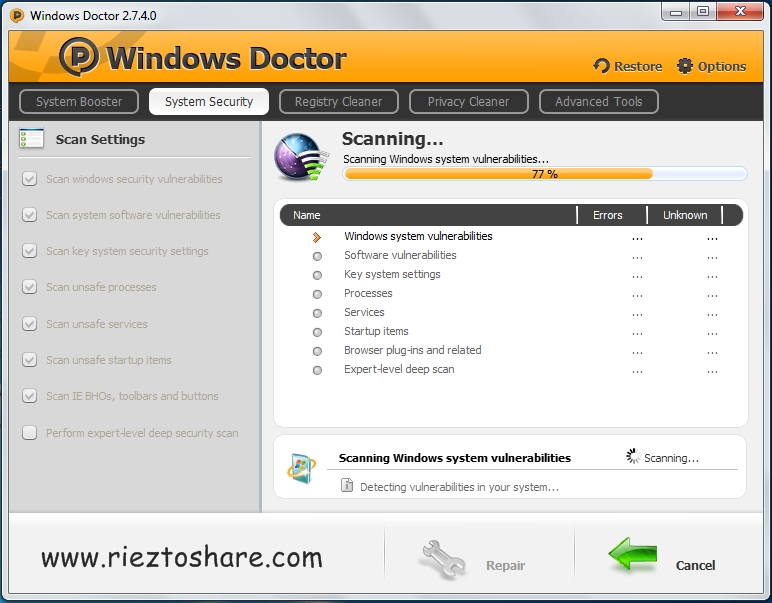772x603 pixels.
Task: Toggle Scan unsafe processes checkbox
Action: tap(30, 286)
